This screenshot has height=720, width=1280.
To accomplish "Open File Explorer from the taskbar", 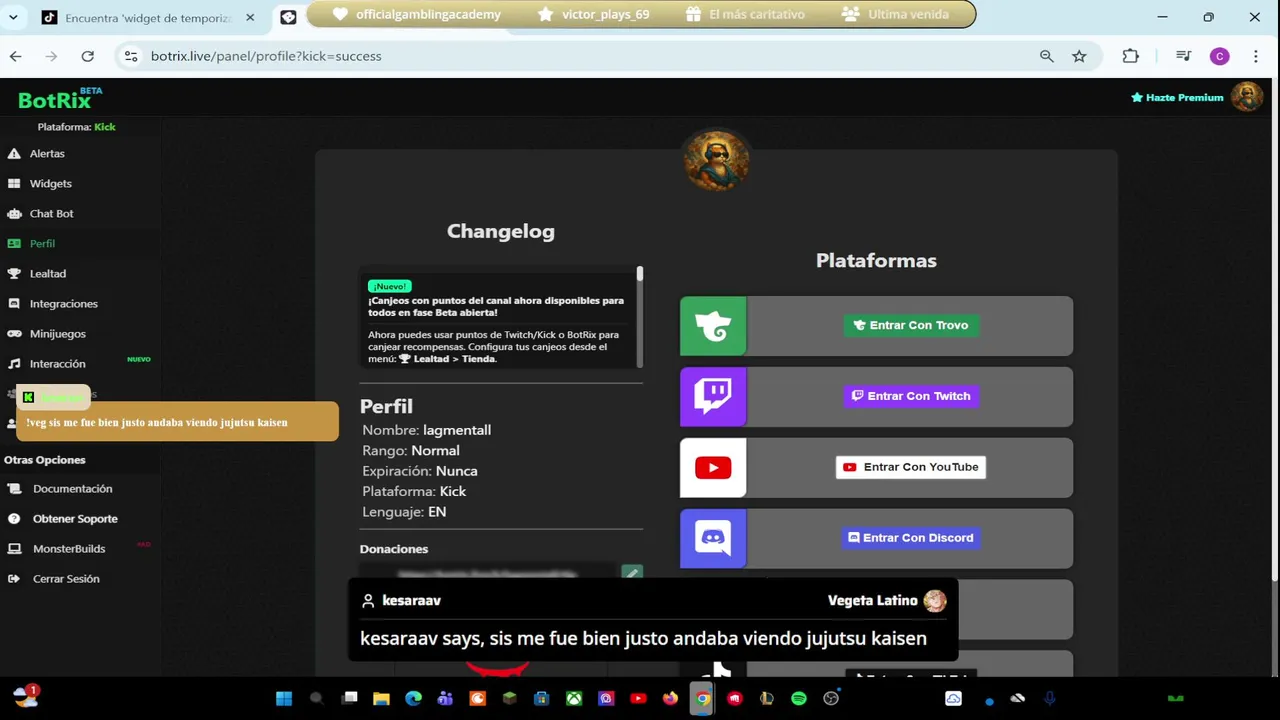I will tap(381, 699).
